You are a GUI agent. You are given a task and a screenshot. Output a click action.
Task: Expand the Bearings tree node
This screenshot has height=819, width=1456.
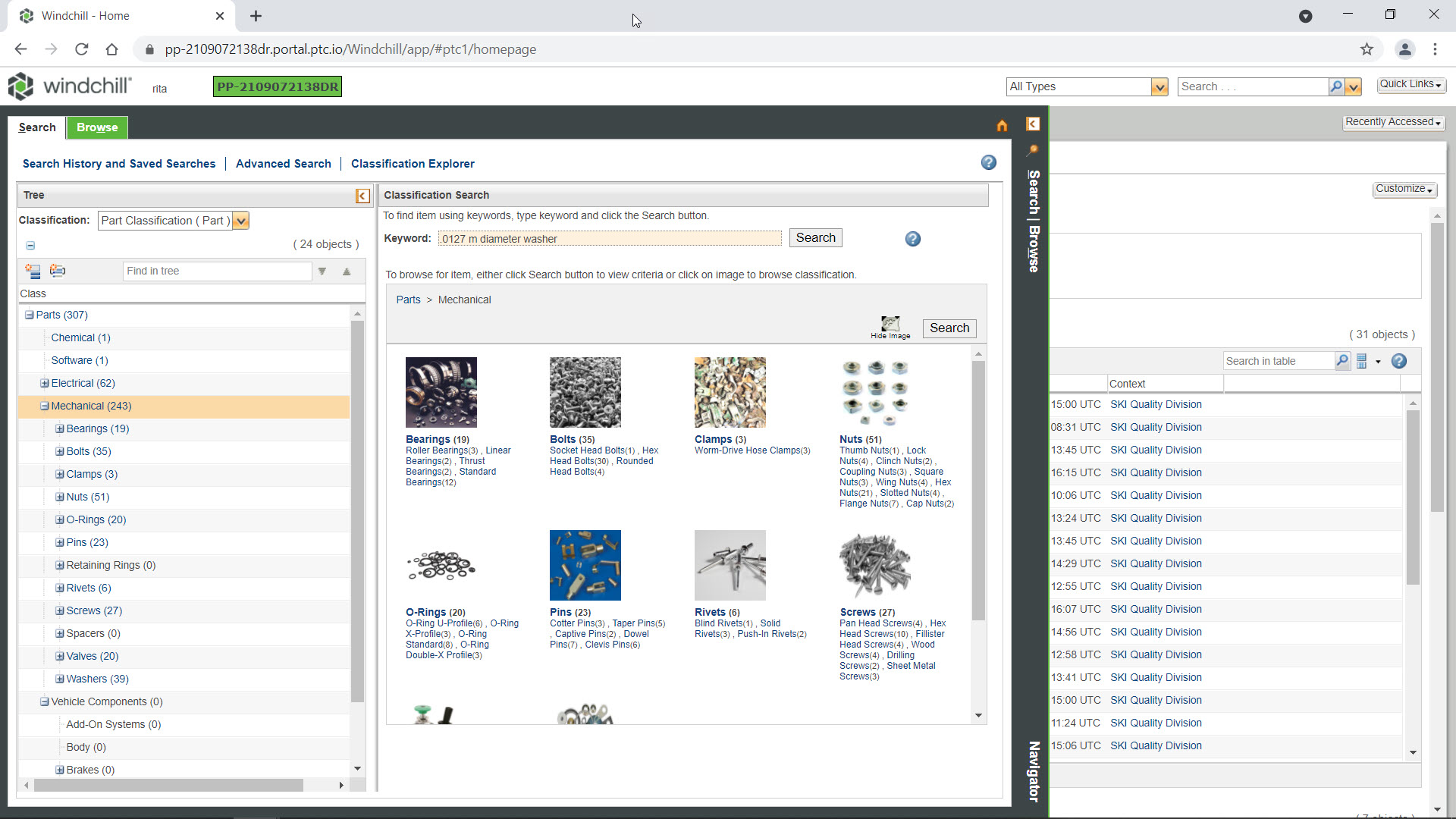(59, 428)
